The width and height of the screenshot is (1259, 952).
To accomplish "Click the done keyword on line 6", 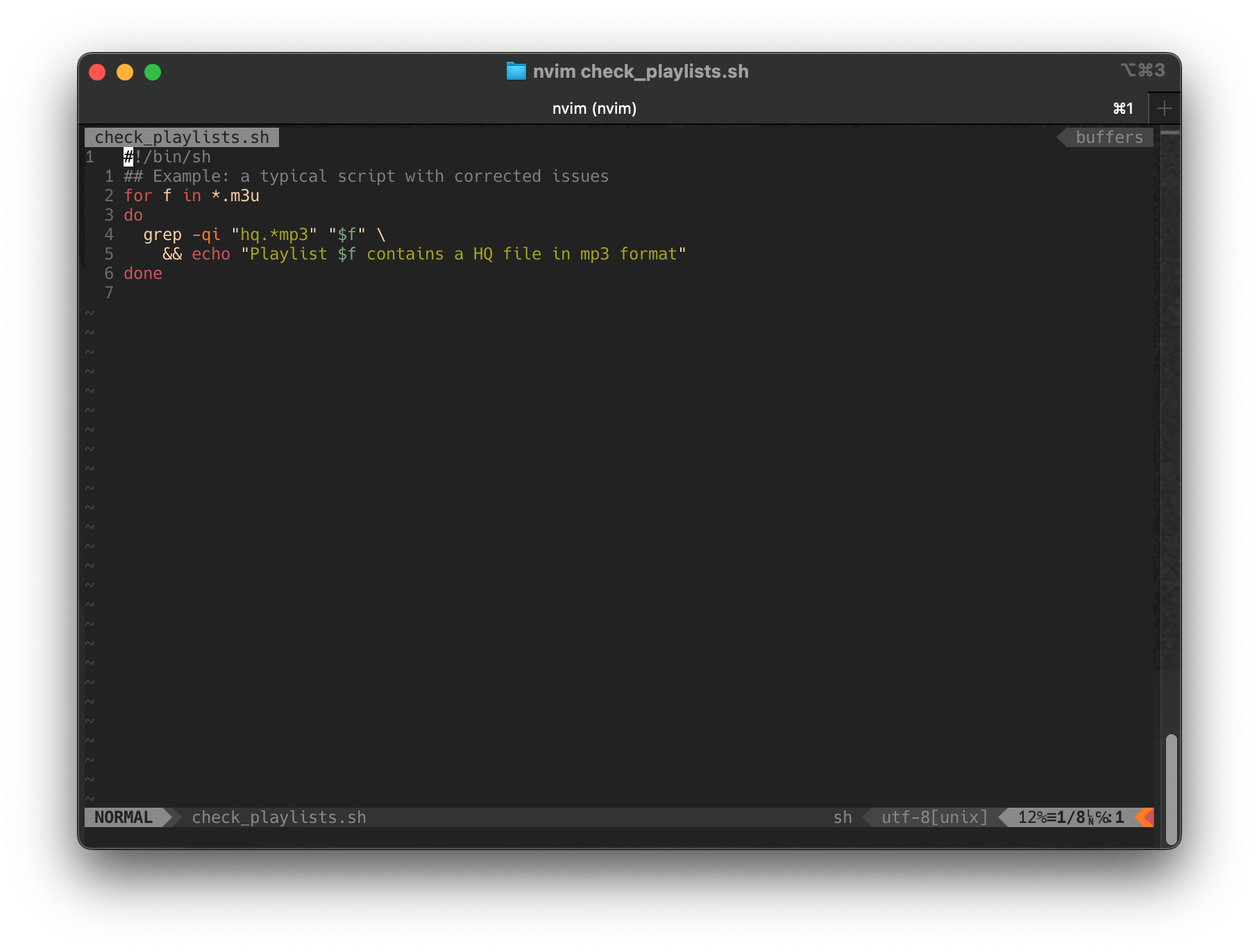I will (142, 273).
